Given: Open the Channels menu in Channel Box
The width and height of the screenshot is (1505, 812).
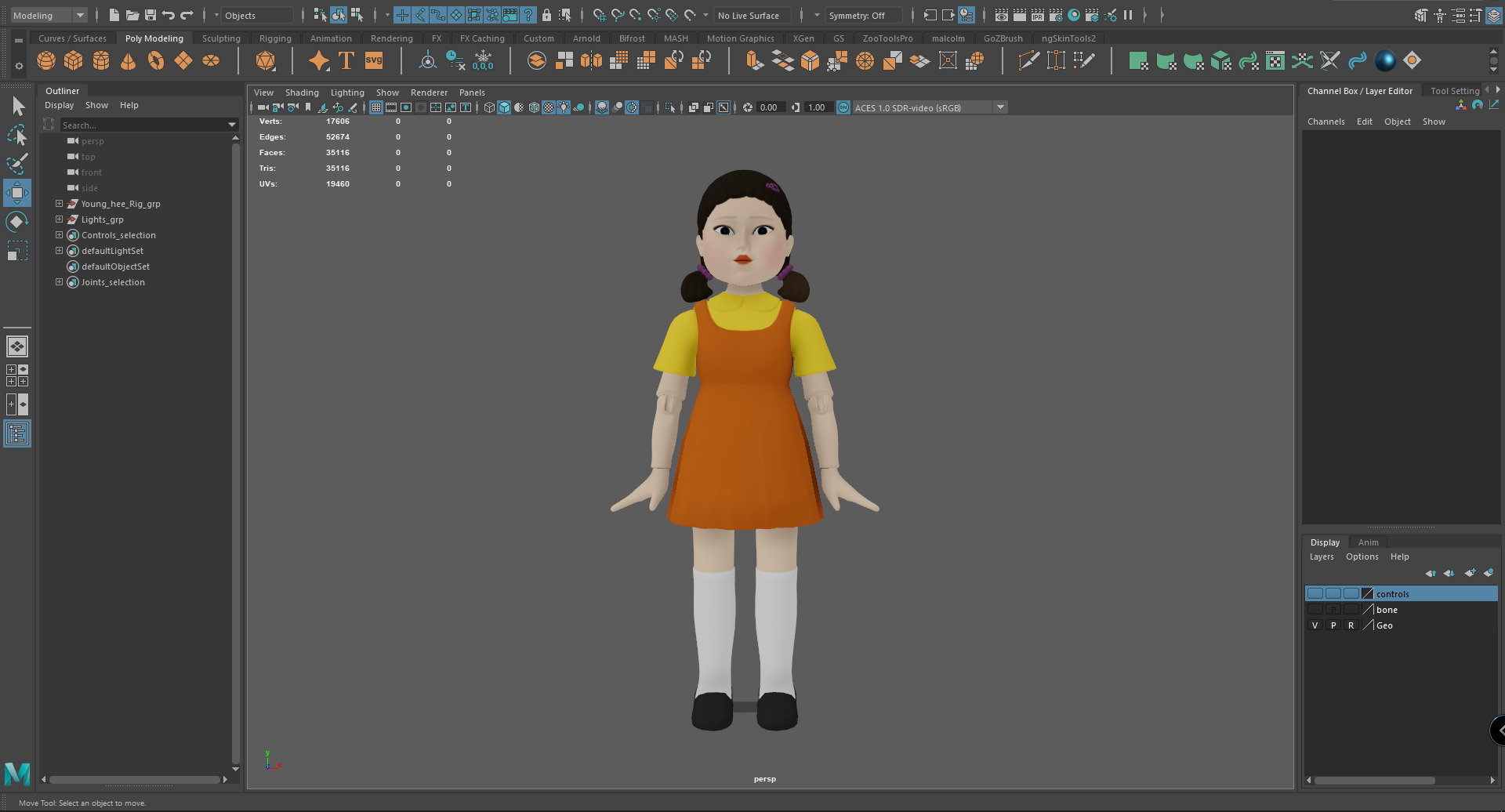Looking at the screenshot, I should click(x=1325, y=121).
